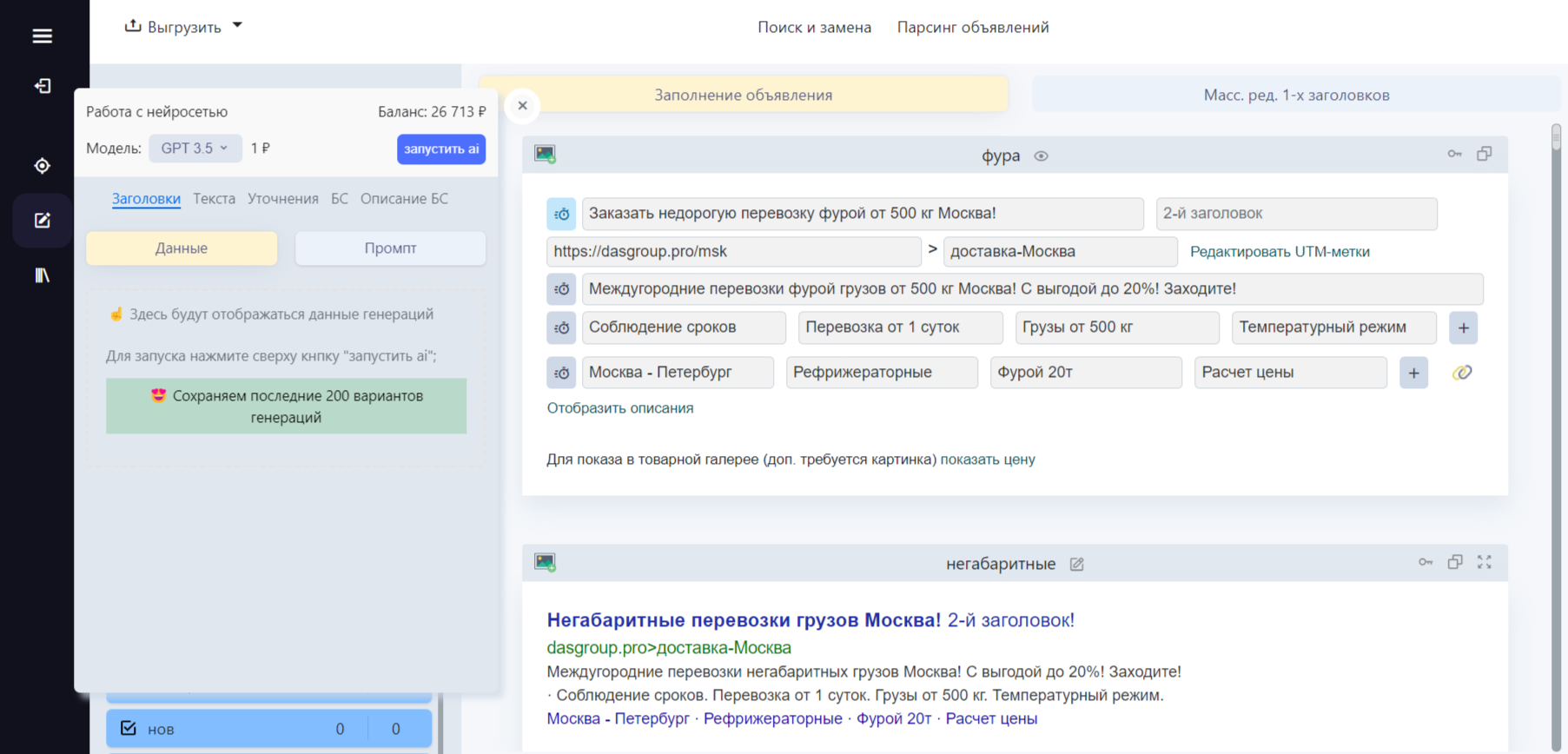Screen dimensions: 1568x754
Task: Click the upload icon next to Выгрузить
Action: coord(132,26)
